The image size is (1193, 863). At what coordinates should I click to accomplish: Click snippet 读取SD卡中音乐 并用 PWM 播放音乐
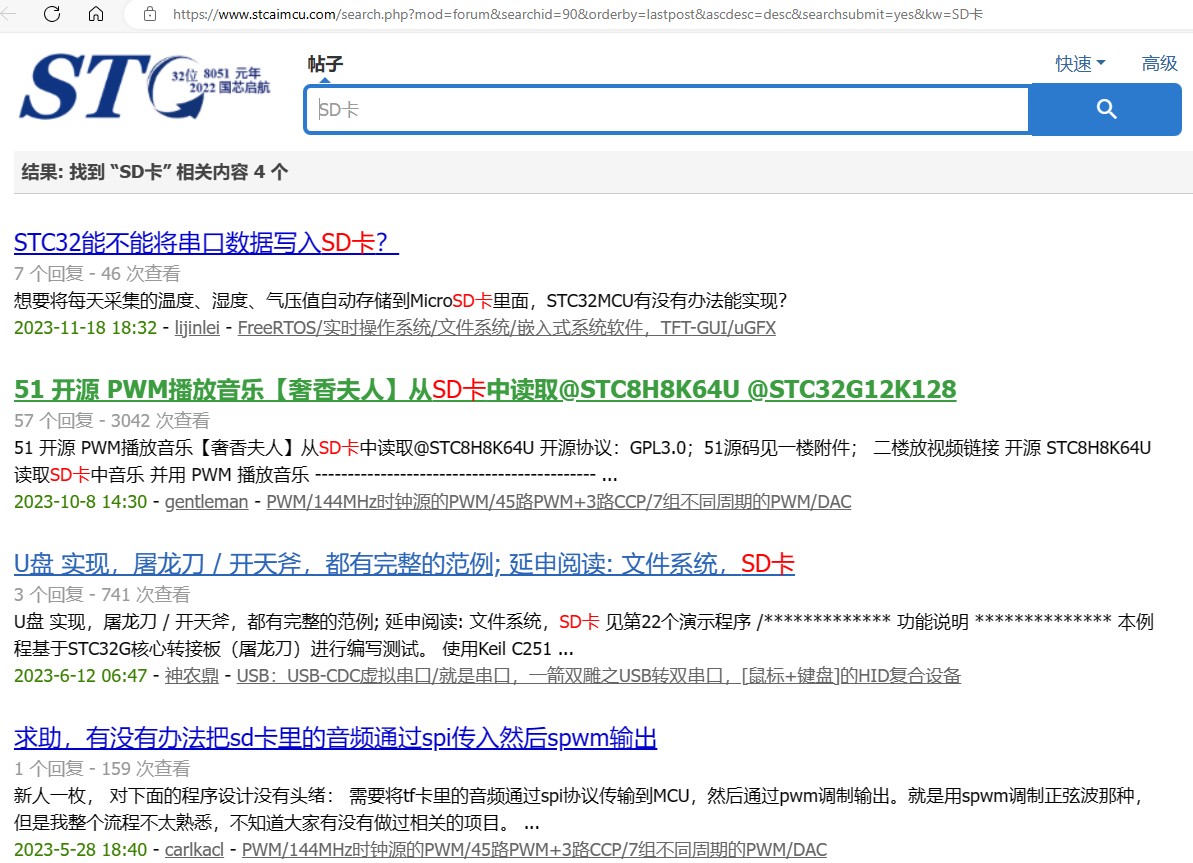coord(316,476)
